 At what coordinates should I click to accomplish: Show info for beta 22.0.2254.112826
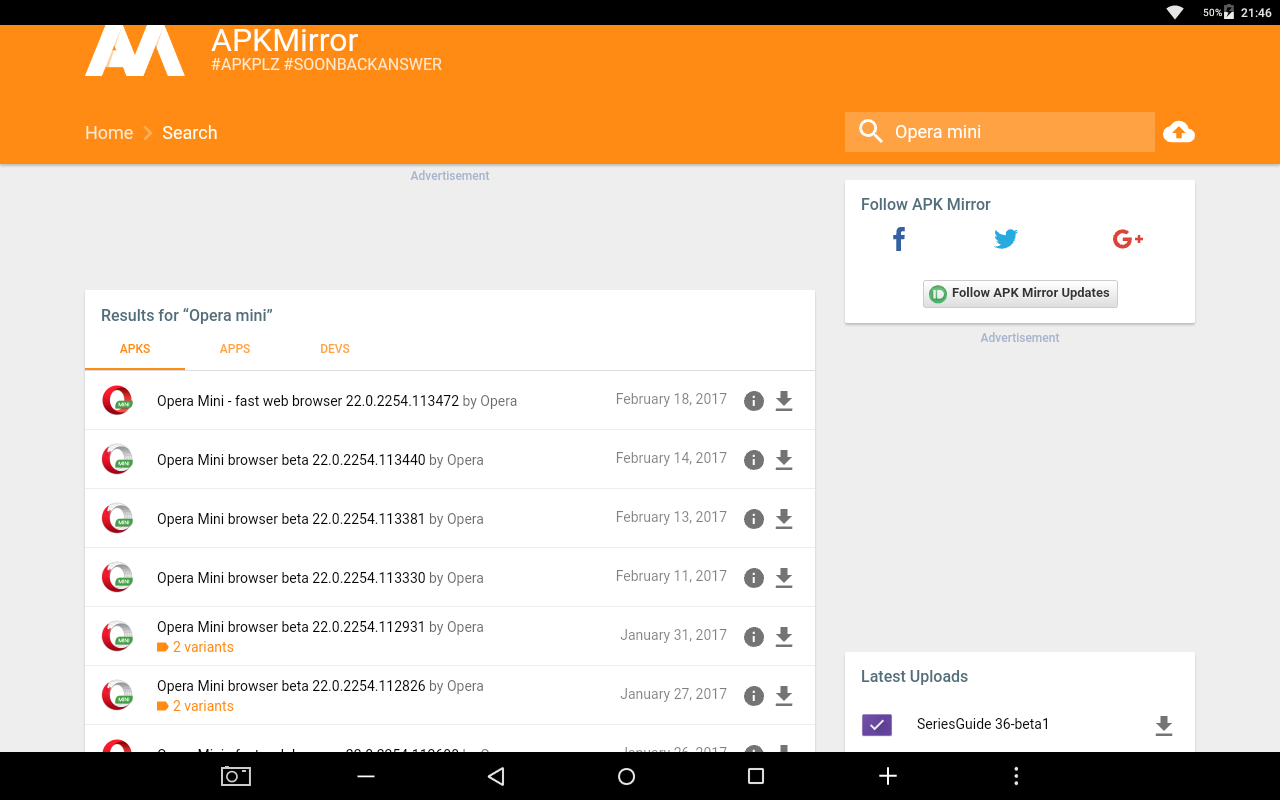(x=754, y=696)
